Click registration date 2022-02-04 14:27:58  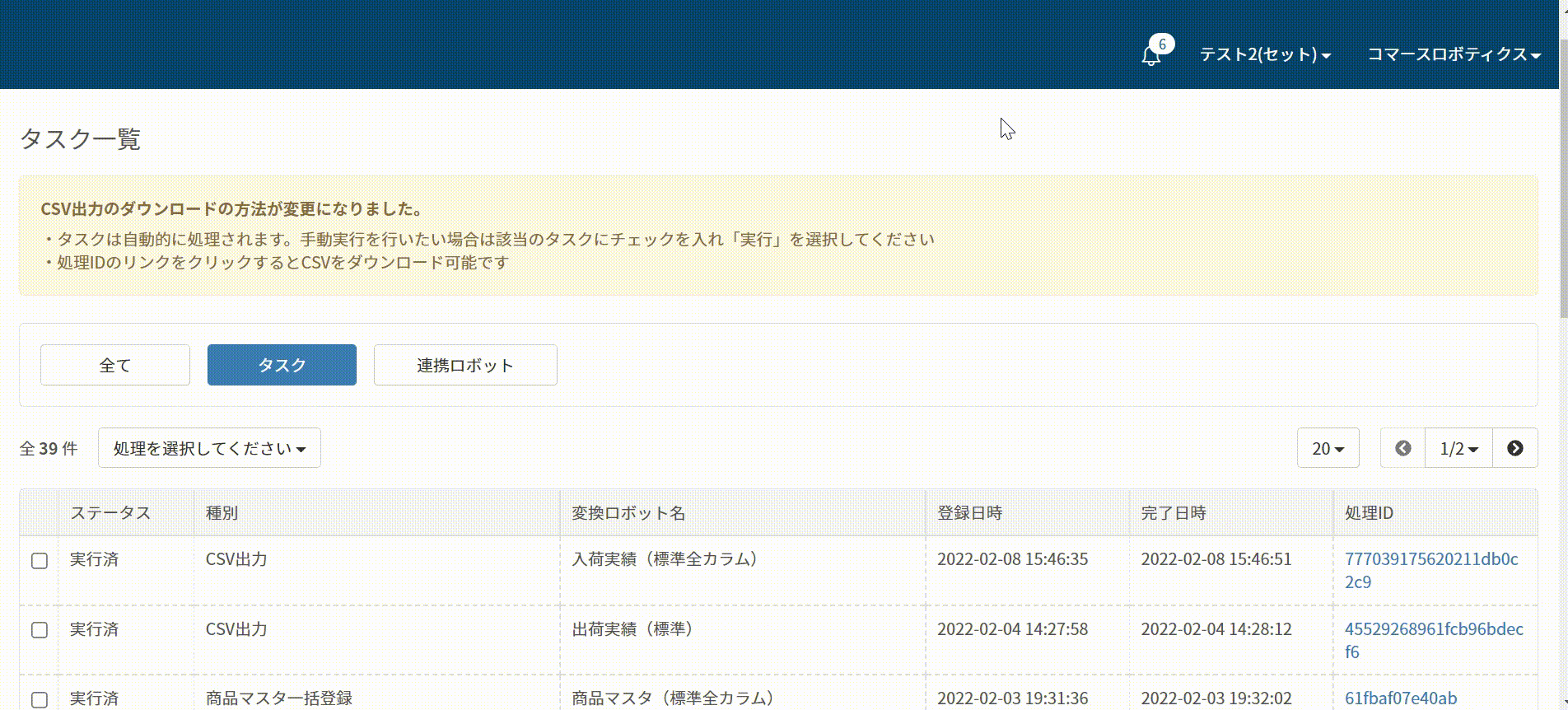[1012, 629]
